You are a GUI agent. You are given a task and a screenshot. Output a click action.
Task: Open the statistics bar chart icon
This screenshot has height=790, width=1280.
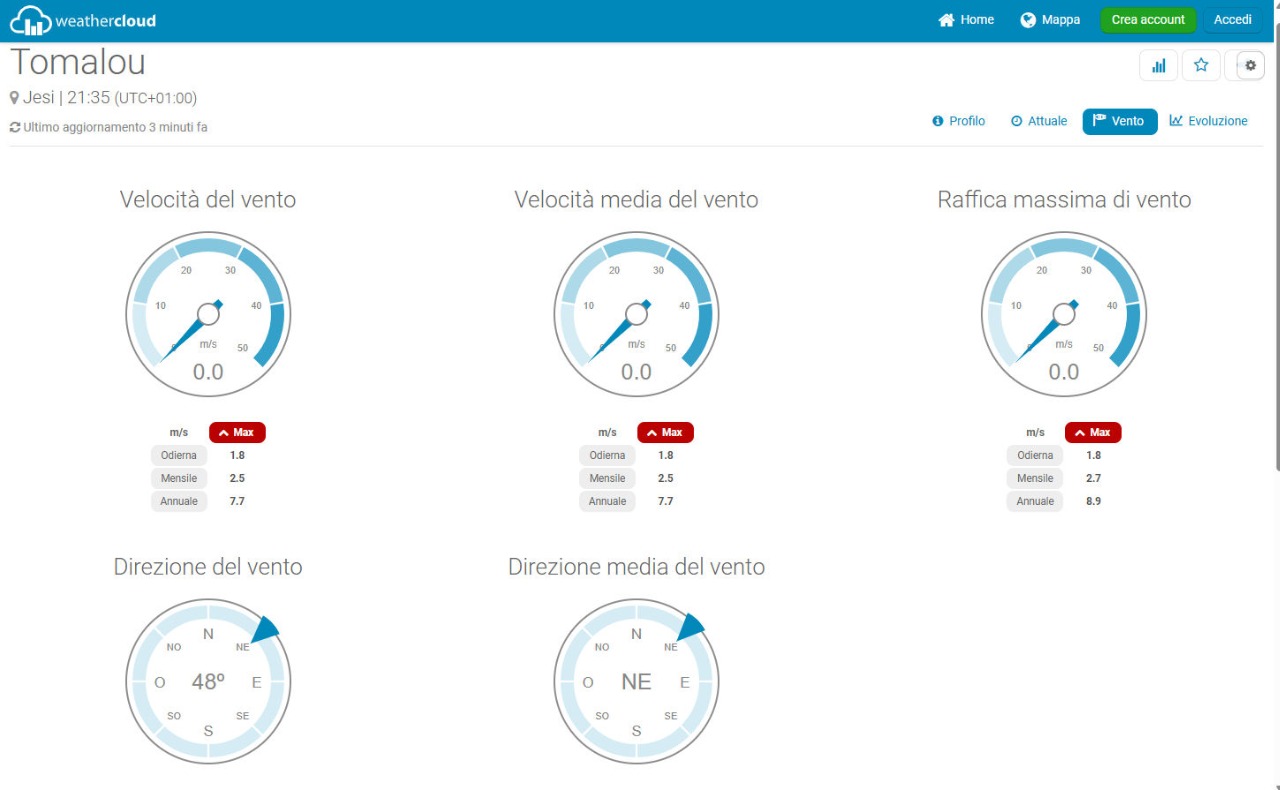(x=1158, y=66)
